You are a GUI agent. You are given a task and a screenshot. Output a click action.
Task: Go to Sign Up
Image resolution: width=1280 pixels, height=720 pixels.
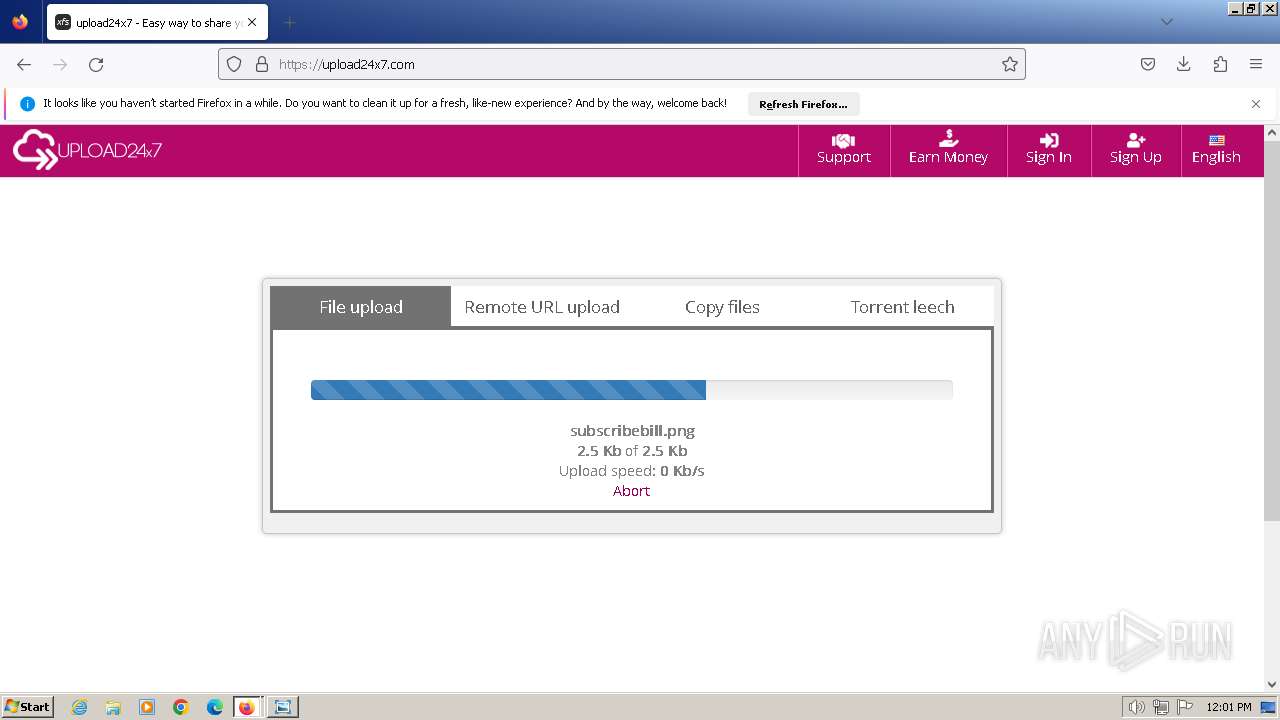tap(1136, 150)
